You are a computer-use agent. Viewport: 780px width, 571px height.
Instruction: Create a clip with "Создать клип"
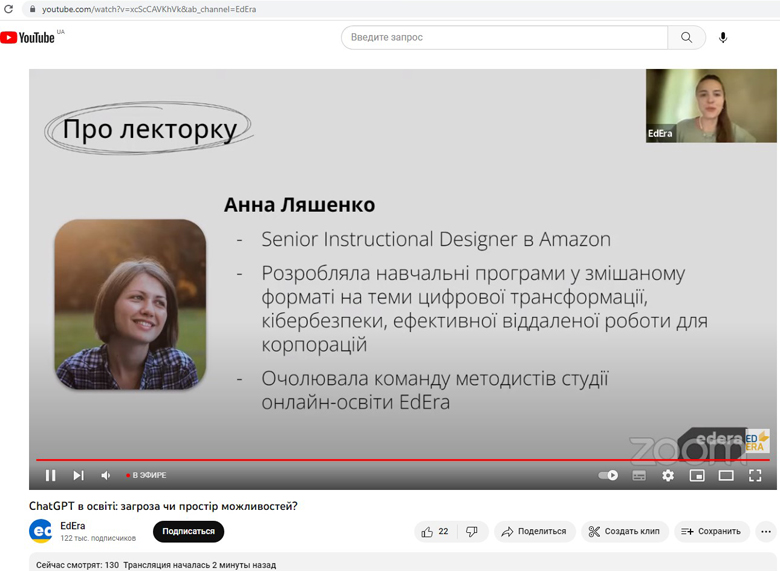click(624, 532)
